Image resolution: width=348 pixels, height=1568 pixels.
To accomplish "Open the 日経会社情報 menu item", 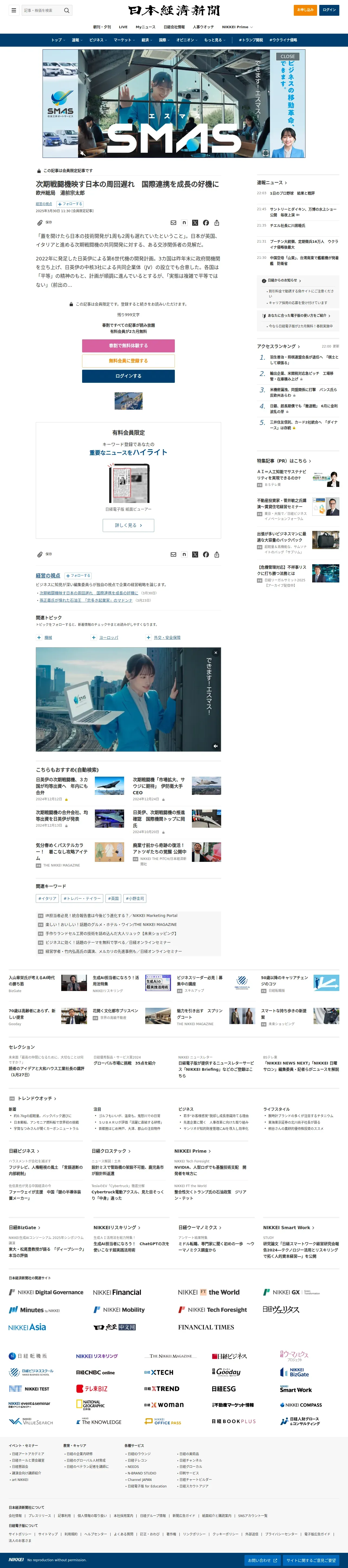I will click(x=174, y=27).
